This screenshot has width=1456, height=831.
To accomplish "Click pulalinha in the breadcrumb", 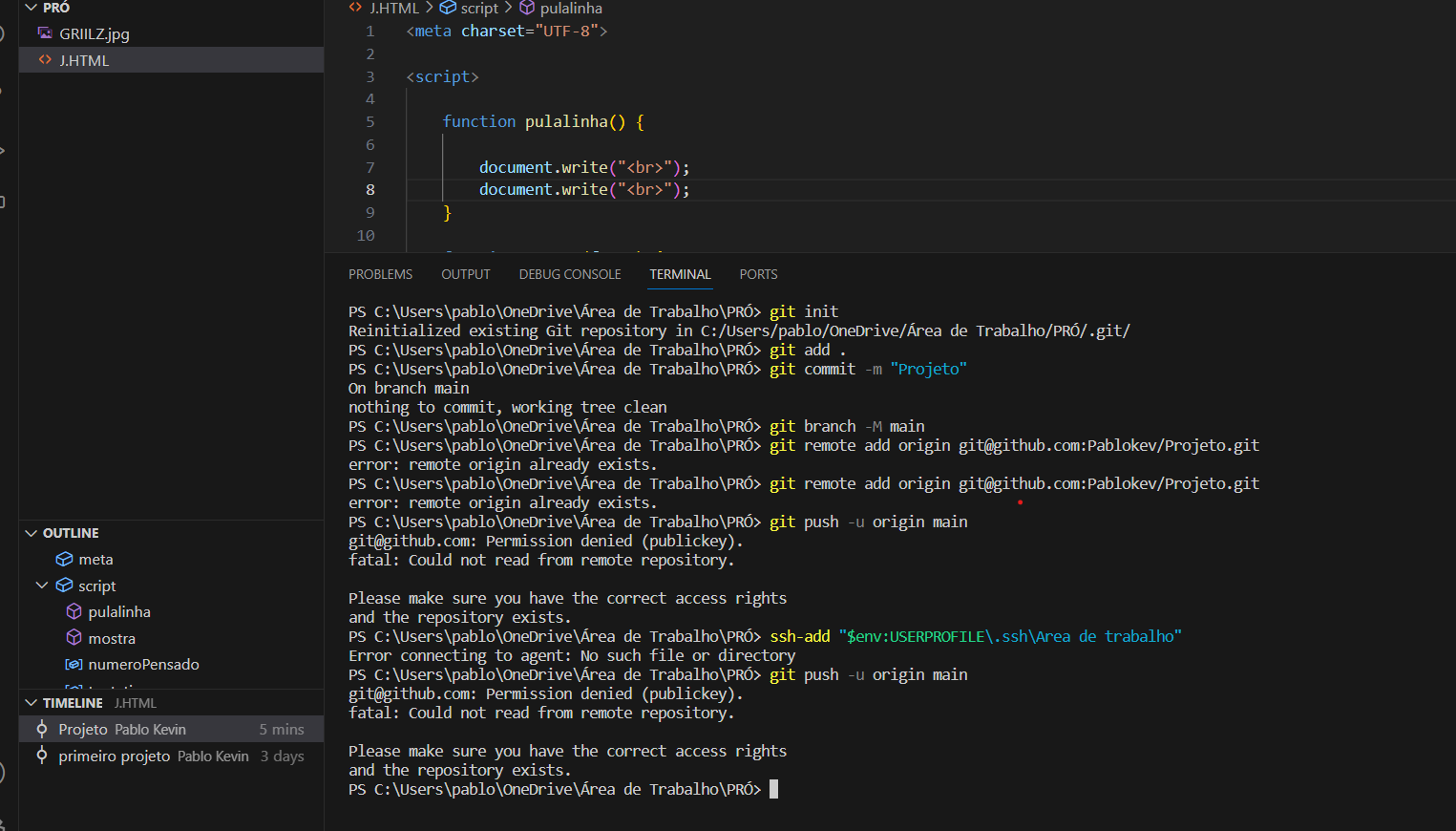I will coord(571,8).
